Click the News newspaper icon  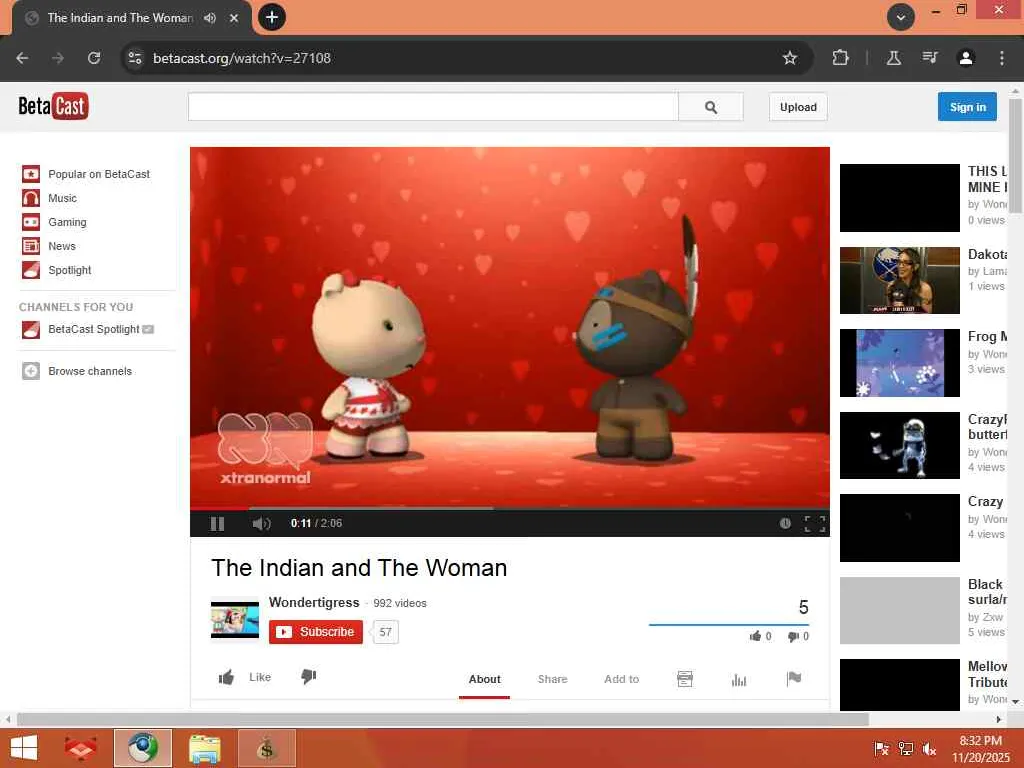click(31, 246)
